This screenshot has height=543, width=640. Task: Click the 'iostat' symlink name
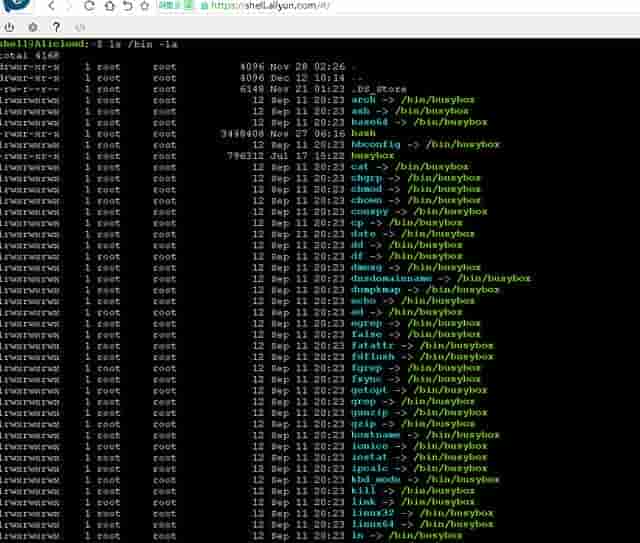coord(369,457)
